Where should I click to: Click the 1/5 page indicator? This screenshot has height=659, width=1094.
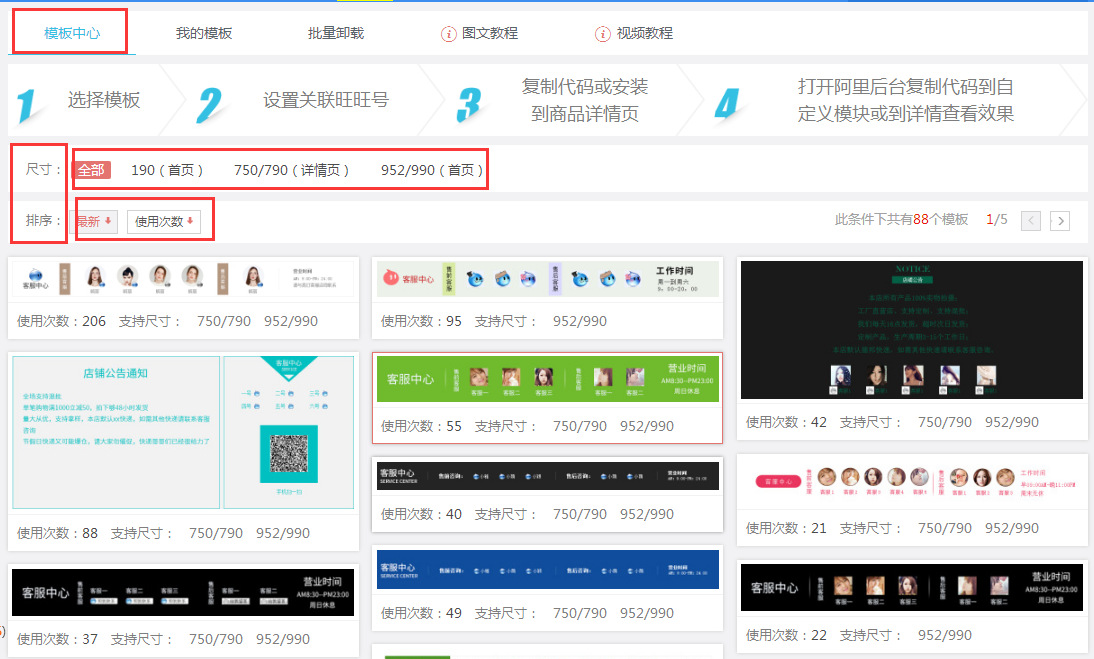996,220
